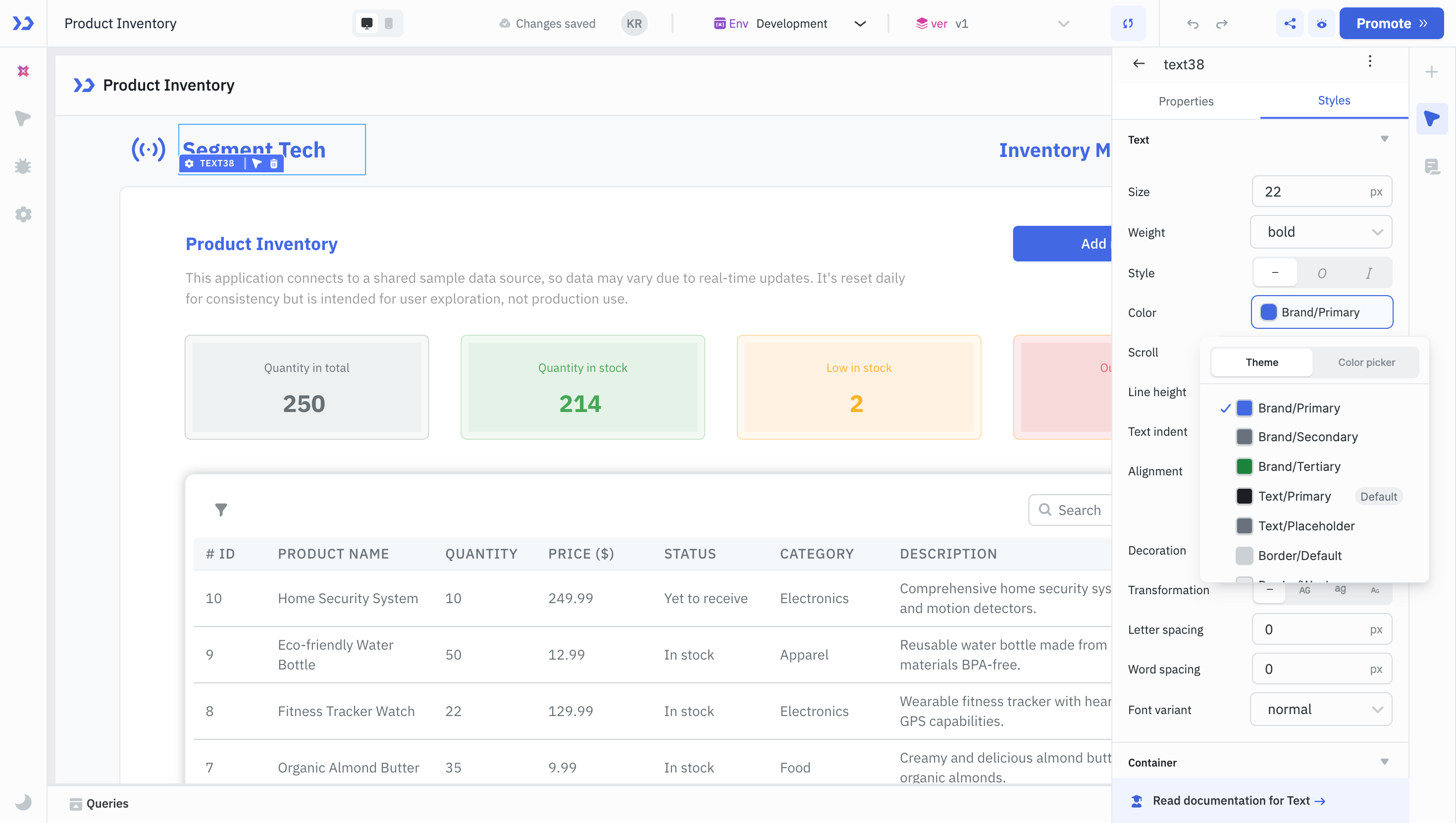Refresh the app with the reload icon
1456x823 pixels.
coord(1128,23)
